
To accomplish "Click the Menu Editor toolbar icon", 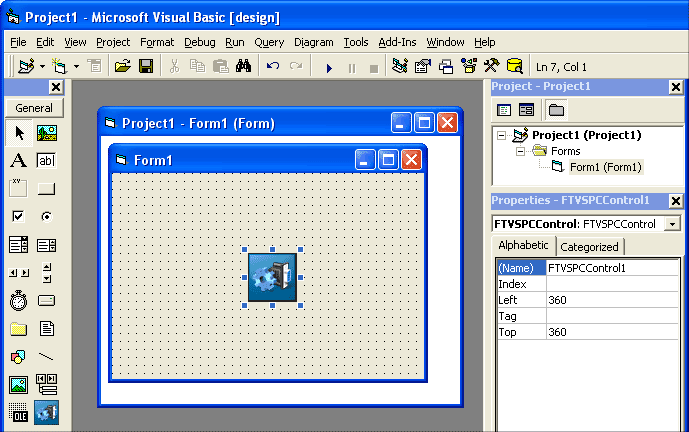I will (94, 66).
